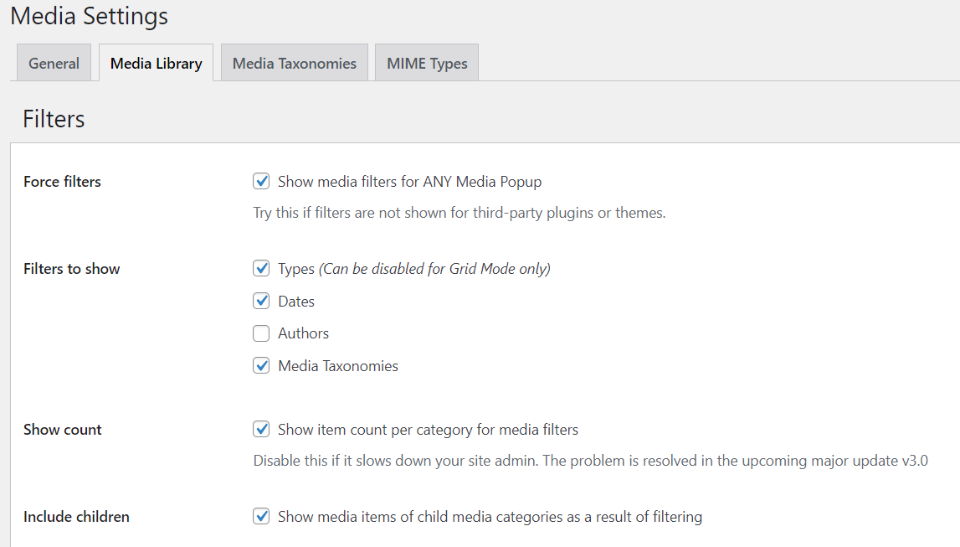Image resolution: width=960 pixels, height=547 pixels.
Task: Go to the MIME Types tab
Action: 427,63
